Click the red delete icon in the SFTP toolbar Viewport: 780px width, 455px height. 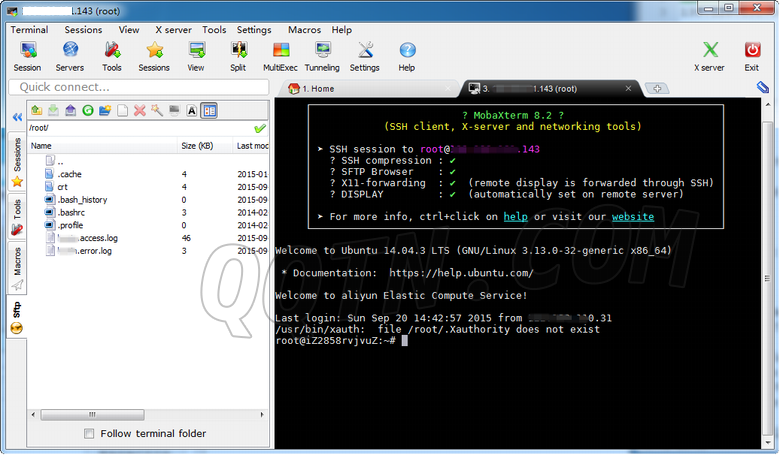coord(140,110)
